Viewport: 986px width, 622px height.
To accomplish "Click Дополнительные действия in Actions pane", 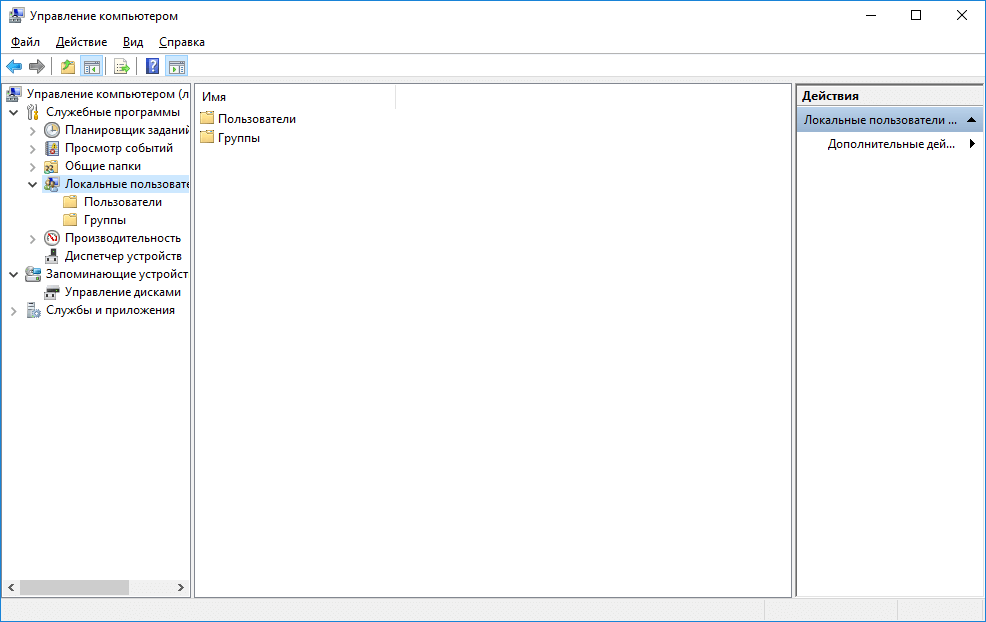I will (x=890, y=144).
